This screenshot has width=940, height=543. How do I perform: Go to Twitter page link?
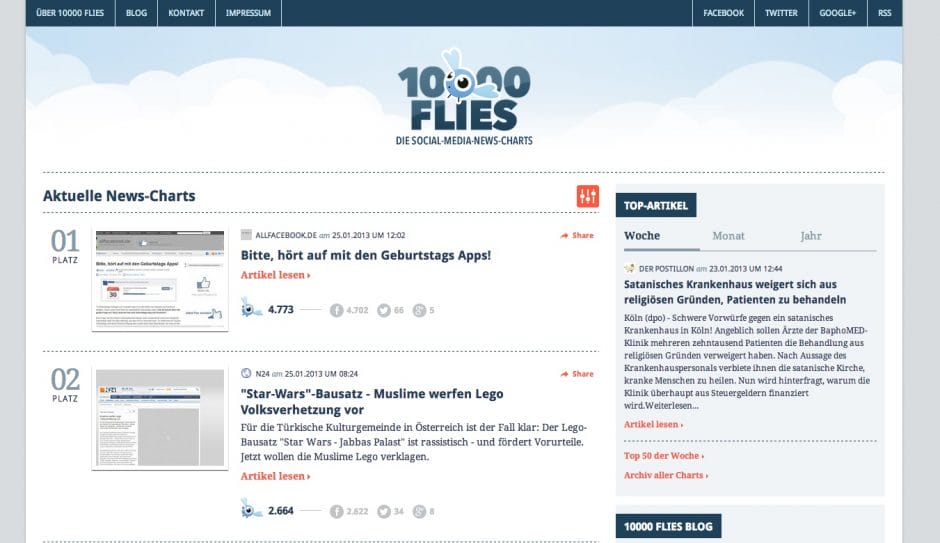point(781,13)
